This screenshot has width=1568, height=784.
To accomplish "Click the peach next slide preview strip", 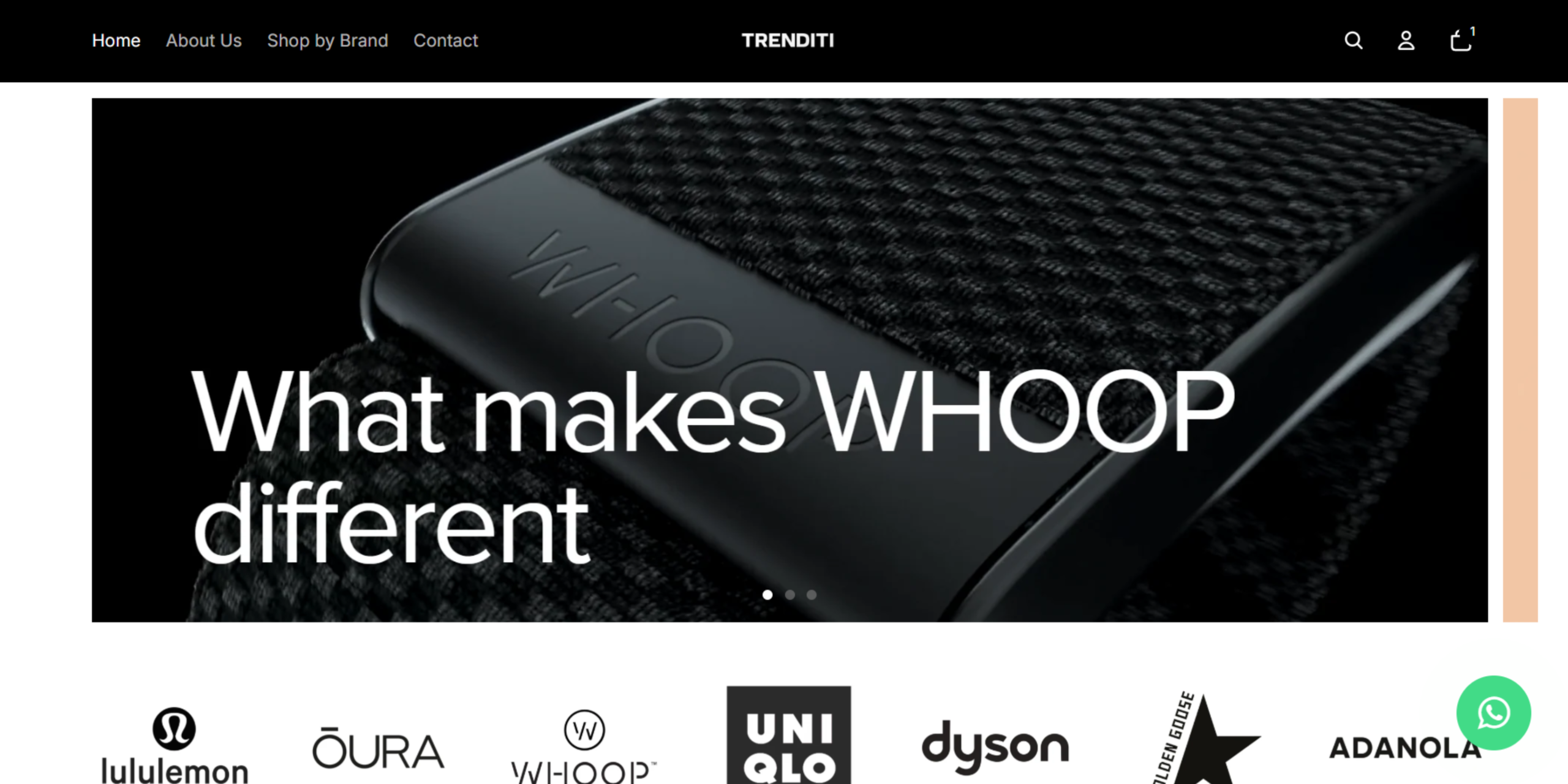I will point(1520,360).
